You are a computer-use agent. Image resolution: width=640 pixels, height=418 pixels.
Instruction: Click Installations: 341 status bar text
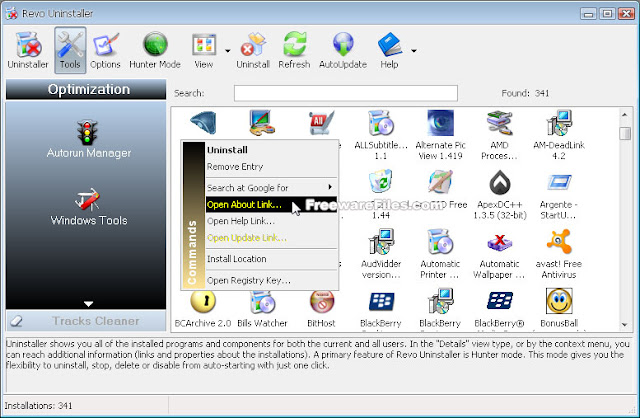[38, 406]
